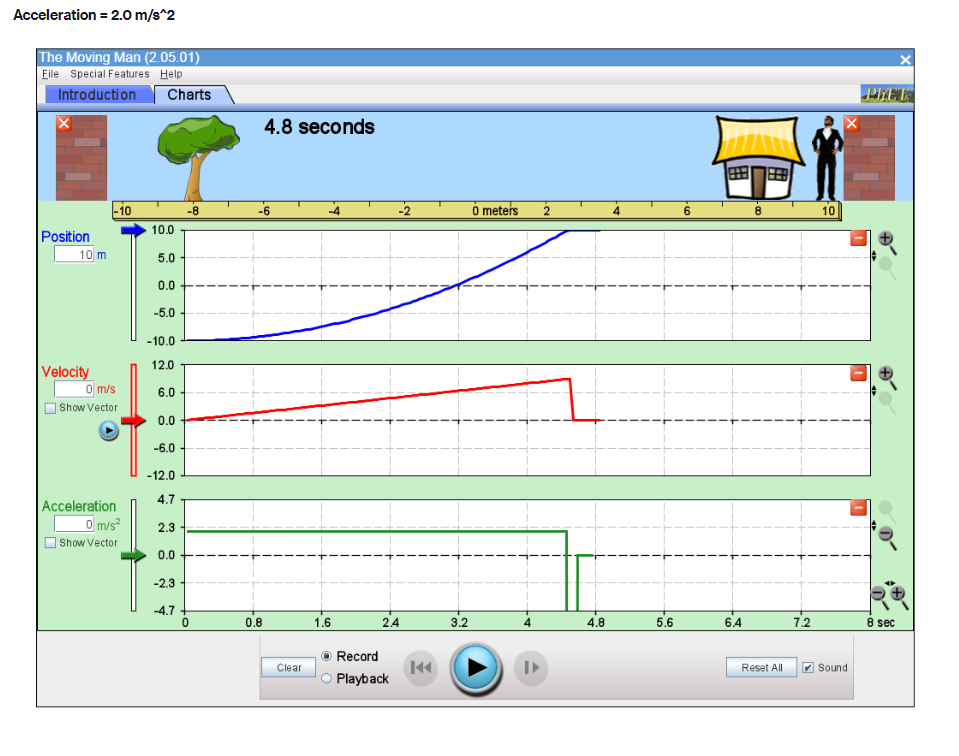Zoom in vertically on the Position graph
This screenshot has width=959, height=756.
(x=885, y=238)
